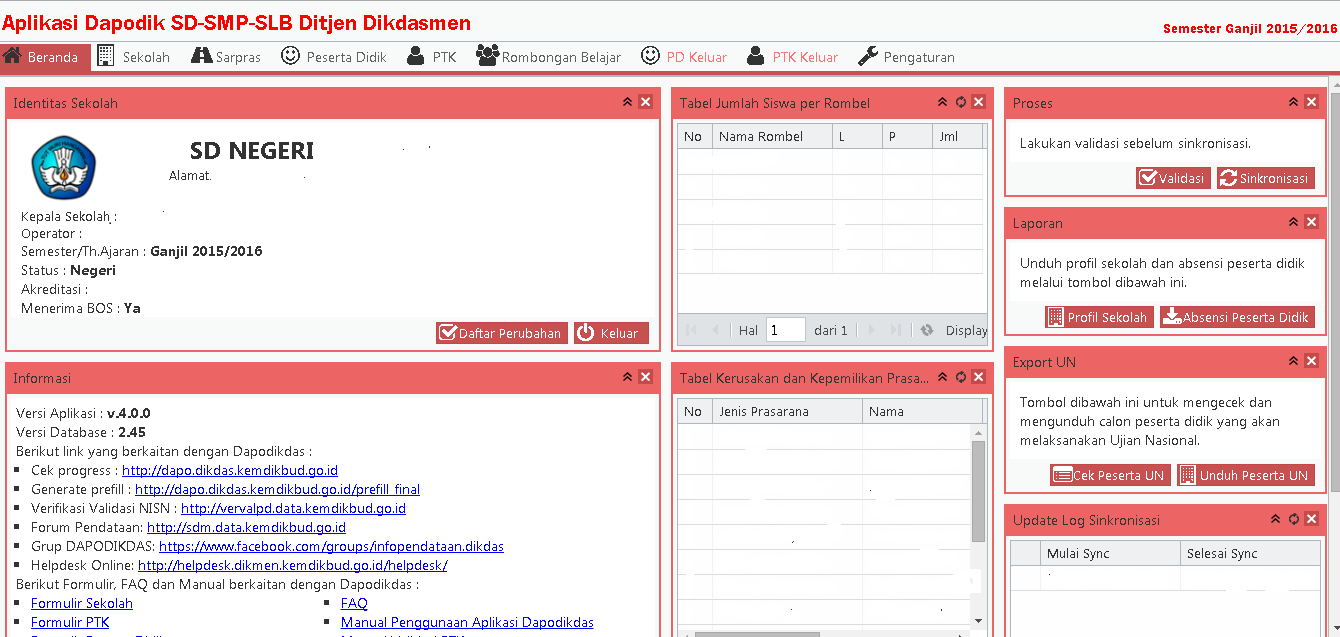Open the Generate prefill link
The width and height of the screenshot is (1340, 637).
(x=277, y=489)
